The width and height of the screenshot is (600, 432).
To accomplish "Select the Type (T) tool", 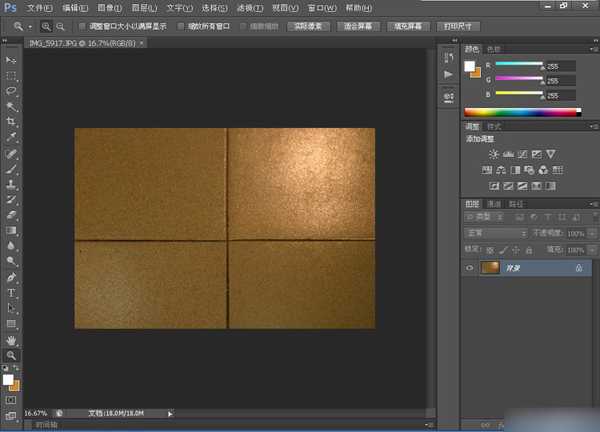I will (x=12, y=293).
